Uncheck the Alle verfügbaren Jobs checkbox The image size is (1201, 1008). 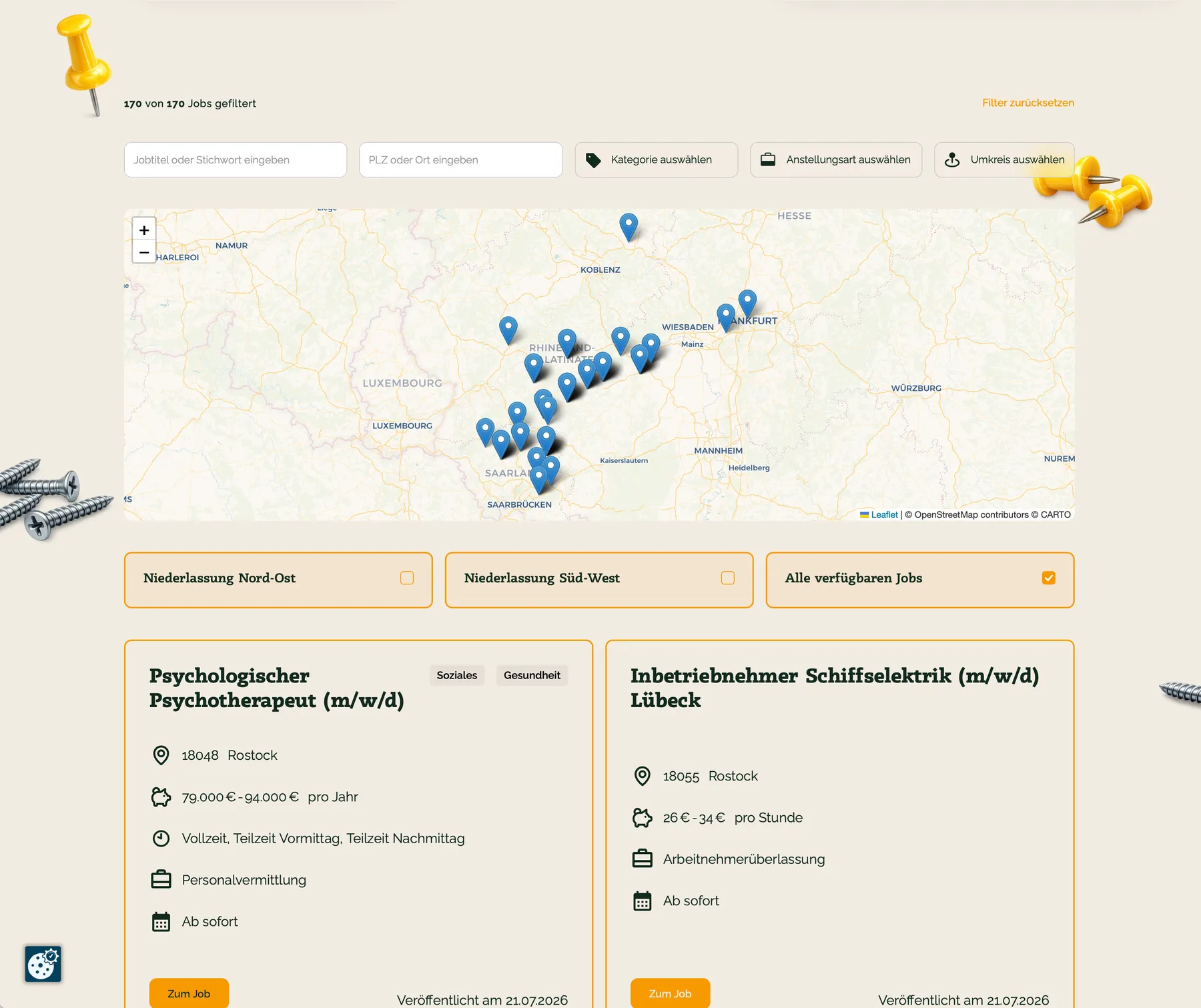[1049, 578]
